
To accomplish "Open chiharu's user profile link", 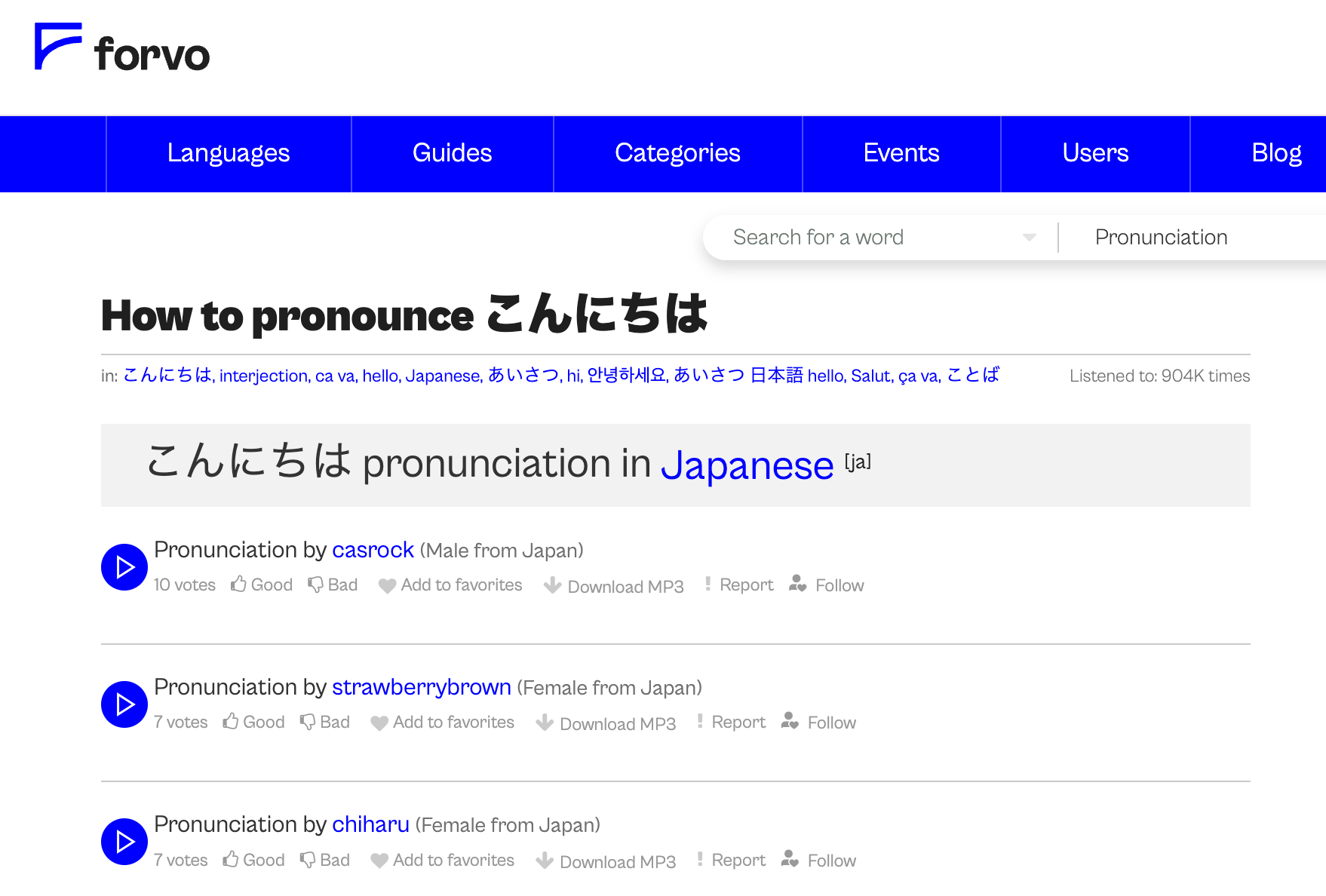I will pyautogui.click(x=370, y=824).
